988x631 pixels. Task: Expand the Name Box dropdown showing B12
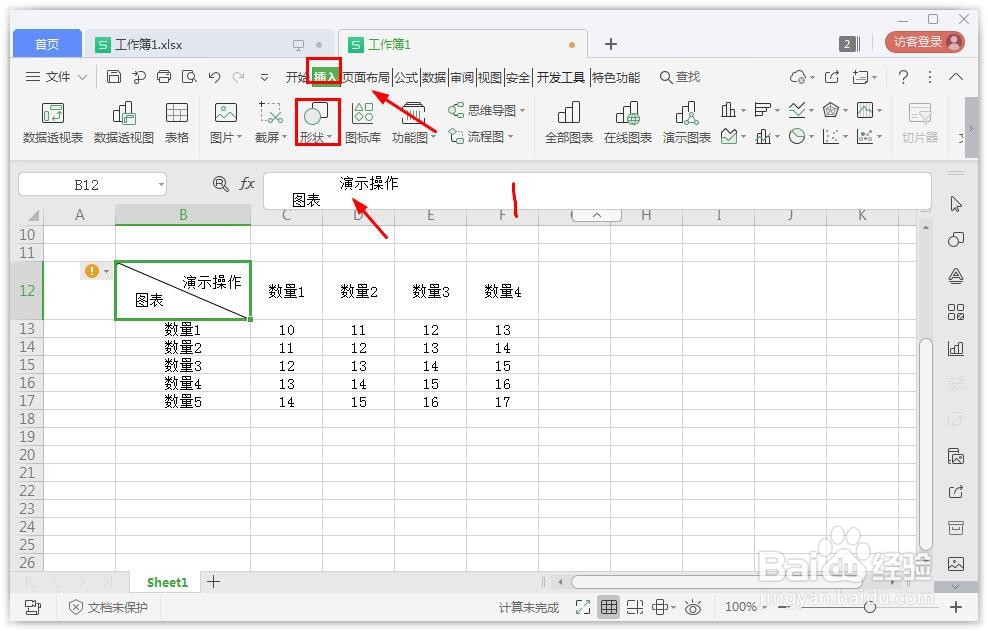click(x=160, y=184)
